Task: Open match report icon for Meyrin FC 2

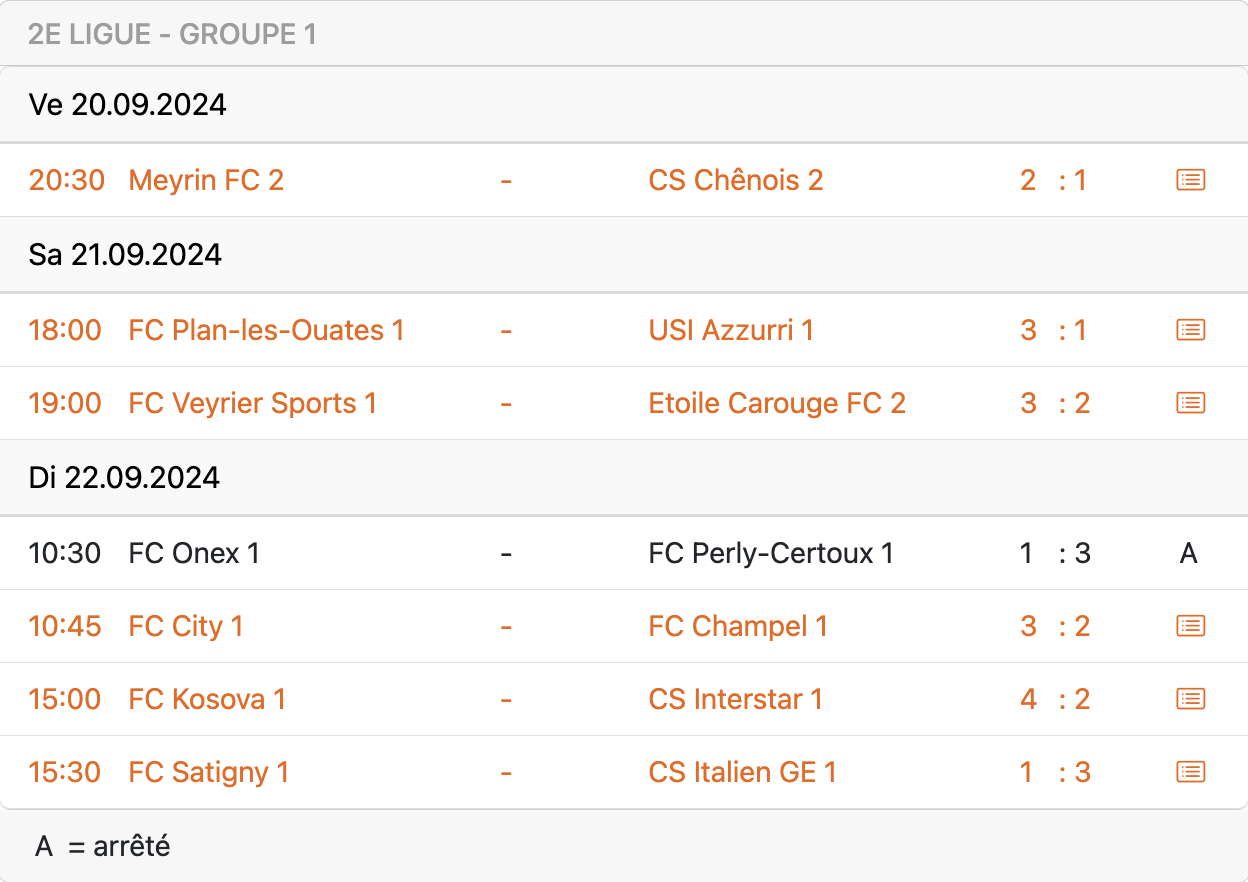Action: pos(1190,180)
